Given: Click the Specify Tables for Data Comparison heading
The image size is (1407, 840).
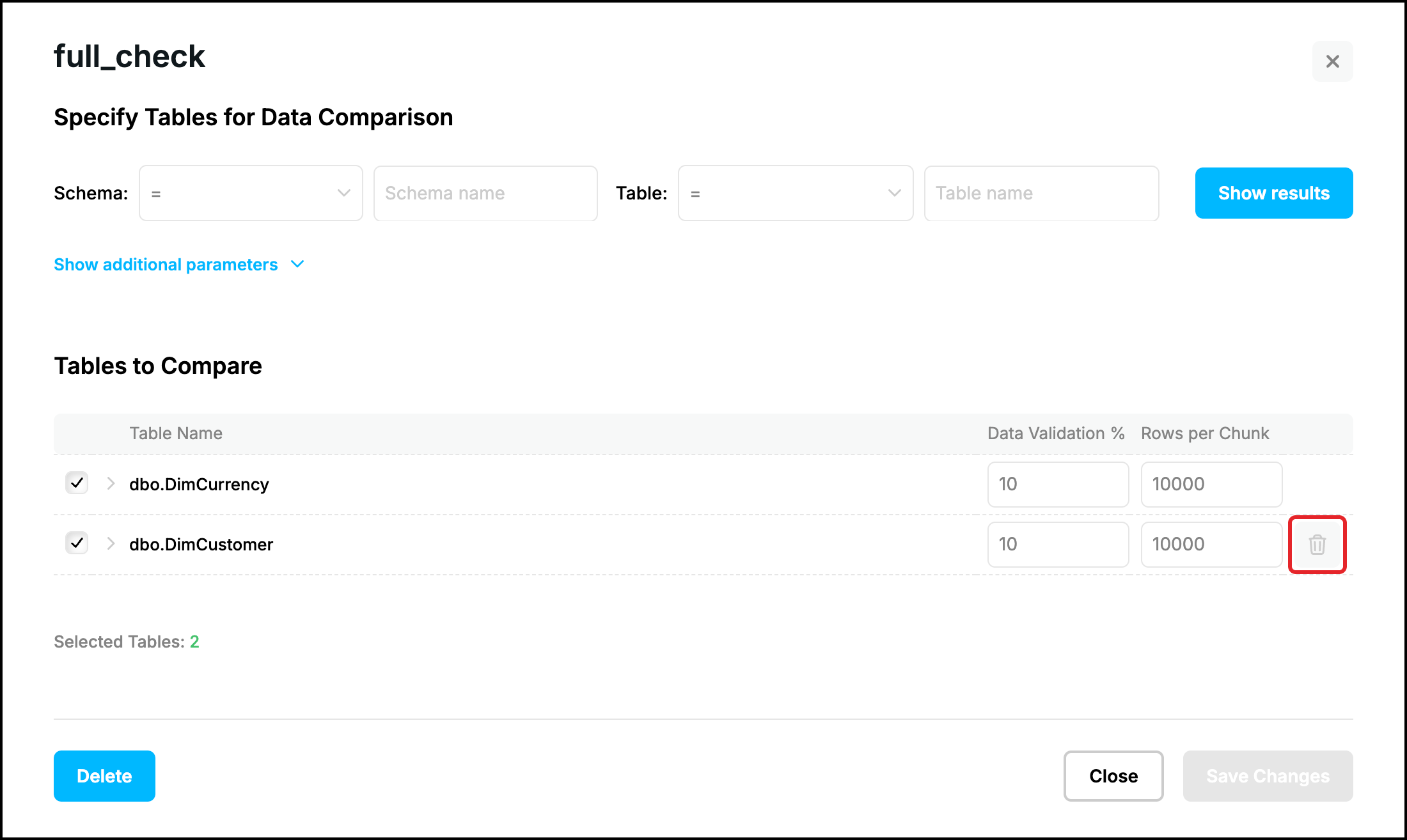Looking at the screenshot, I should 253,117.
